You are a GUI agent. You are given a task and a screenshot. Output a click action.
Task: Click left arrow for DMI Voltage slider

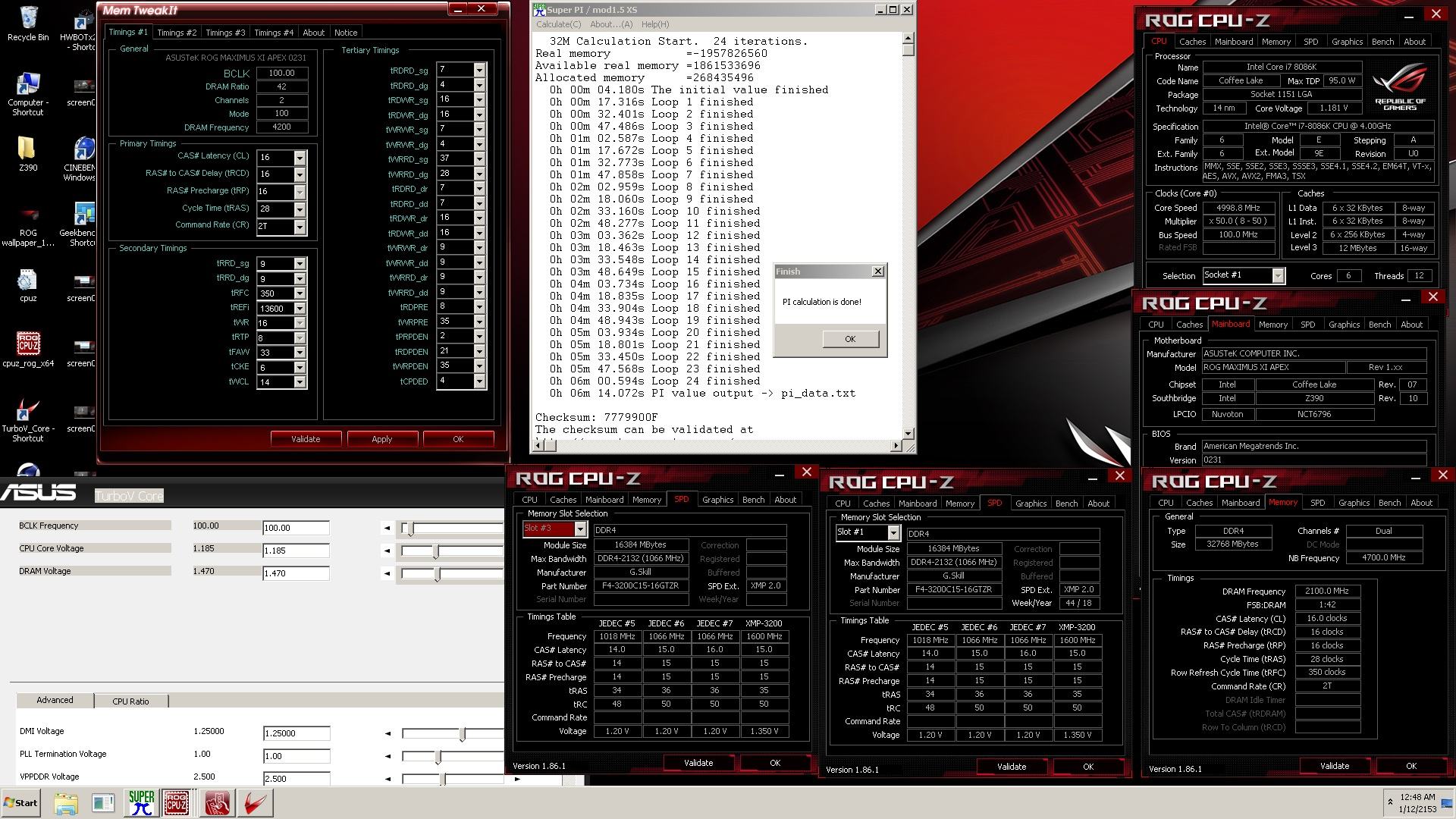(x=388, y=733)
